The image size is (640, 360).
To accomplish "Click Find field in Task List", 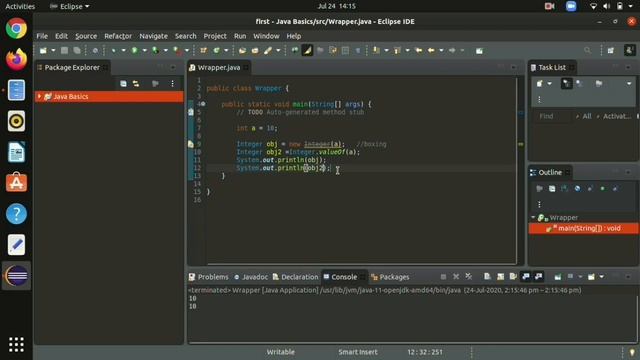I will (x=553, y=116).
